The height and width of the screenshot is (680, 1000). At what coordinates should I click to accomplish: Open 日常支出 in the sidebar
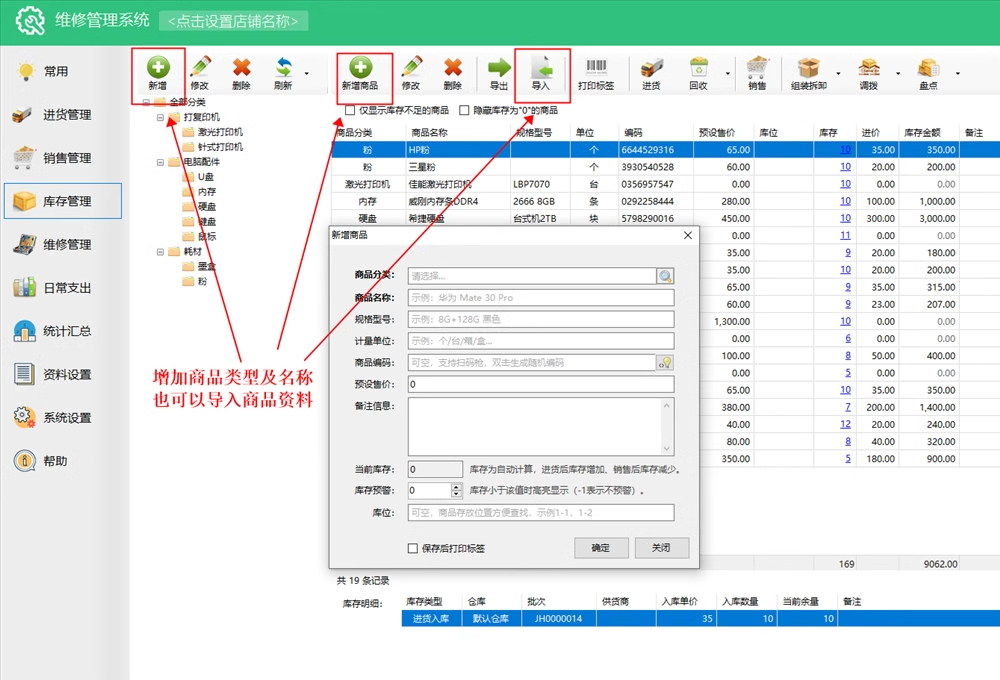(x=62, y=288)
